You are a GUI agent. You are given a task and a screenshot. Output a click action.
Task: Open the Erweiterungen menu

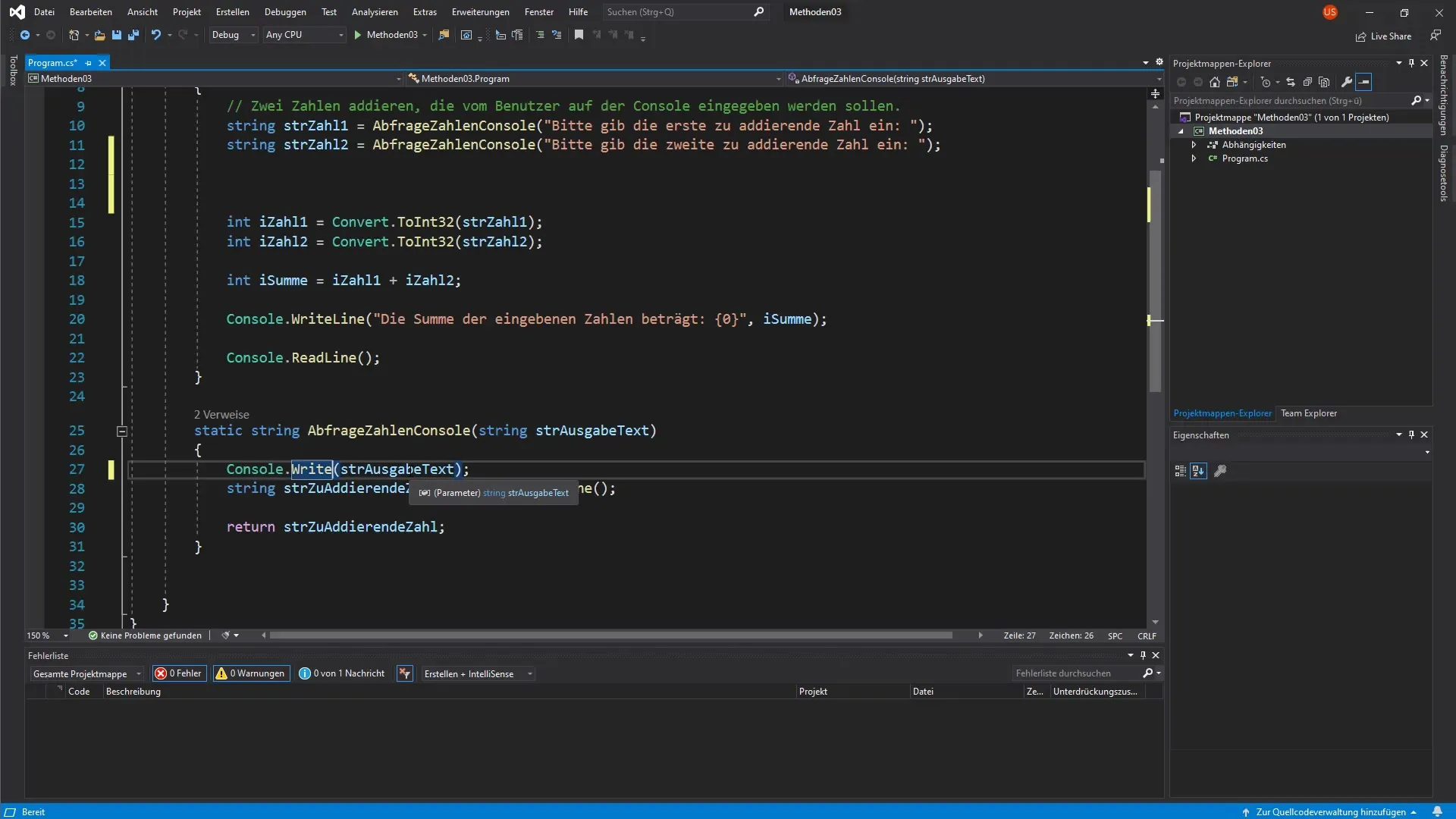click(x=481, y=12)
